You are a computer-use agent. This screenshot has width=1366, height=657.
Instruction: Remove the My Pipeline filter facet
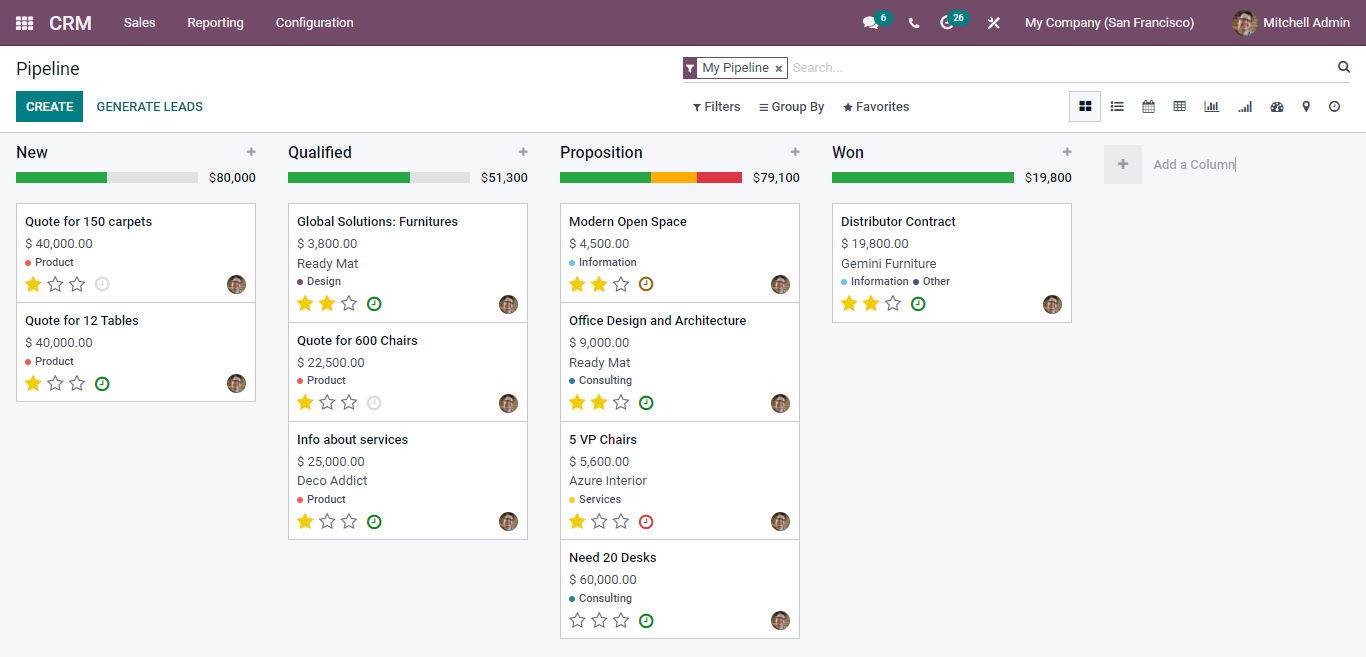[778, 69]
